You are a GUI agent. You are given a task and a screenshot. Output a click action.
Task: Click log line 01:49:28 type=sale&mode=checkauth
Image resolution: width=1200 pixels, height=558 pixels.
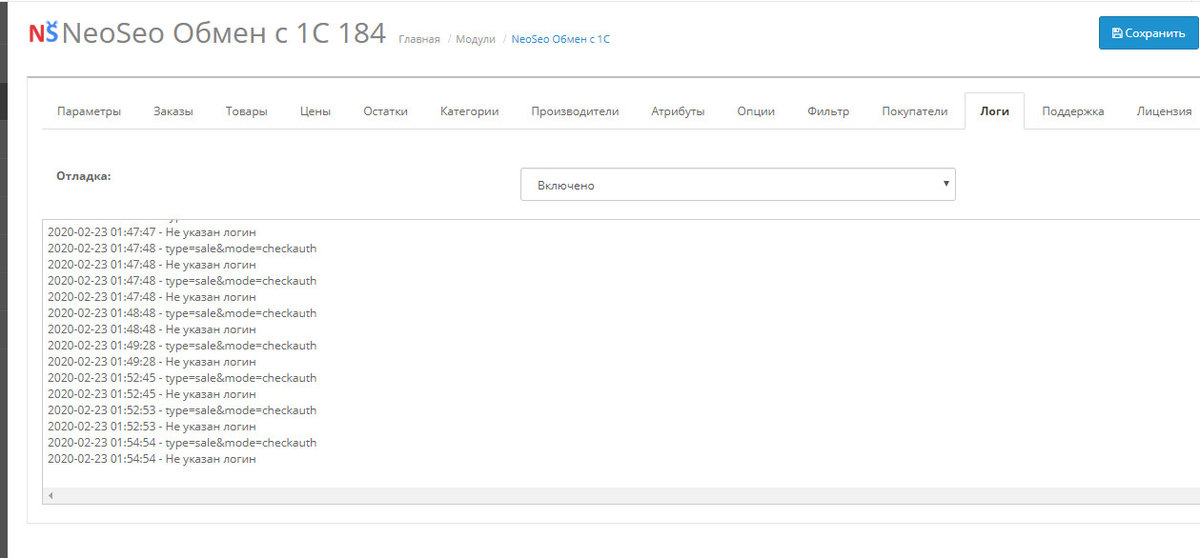(x=182, y=345)
